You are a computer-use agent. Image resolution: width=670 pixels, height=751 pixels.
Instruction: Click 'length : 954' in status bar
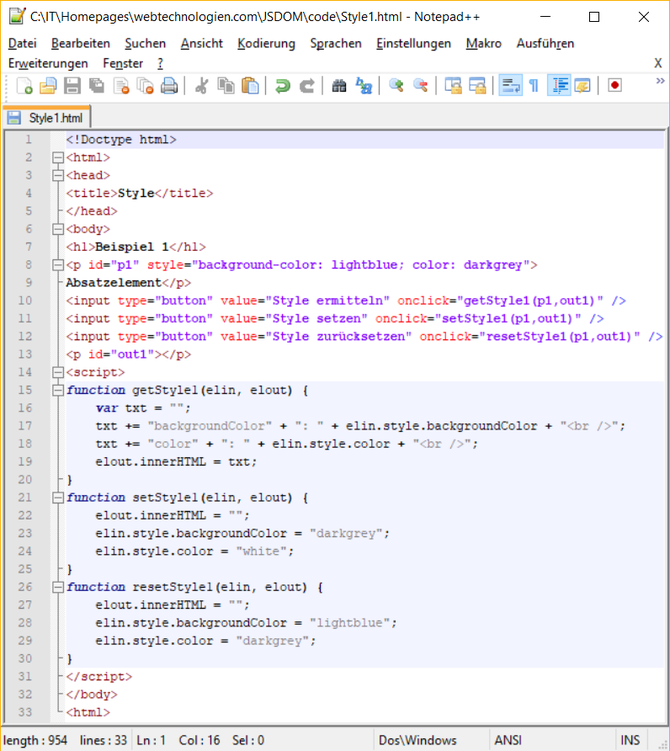pyautogui.click(x=35, y=740)
